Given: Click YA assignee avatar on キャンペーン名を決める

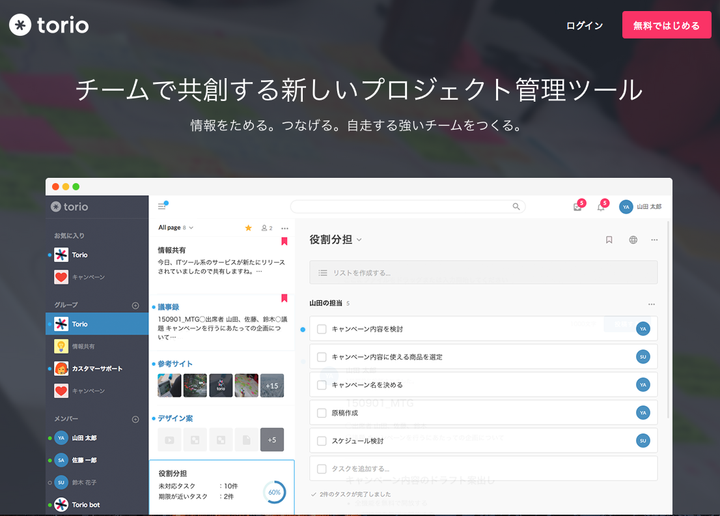Looking at the screenshot, I should pyautogui.click(x=643, y=385).
